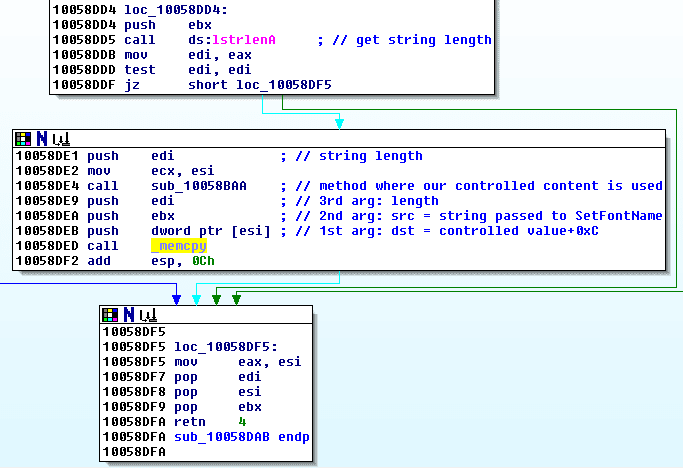683x468 pixels.
Task: Select the test edi, edi instruction
Action: tap(152, 70)
